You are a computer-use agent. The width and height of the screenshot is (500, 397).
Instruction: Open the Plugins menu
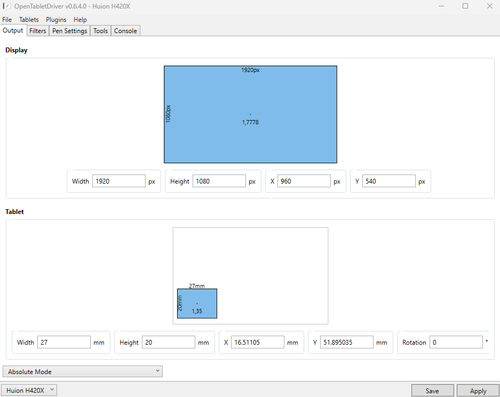pos(56,20)
